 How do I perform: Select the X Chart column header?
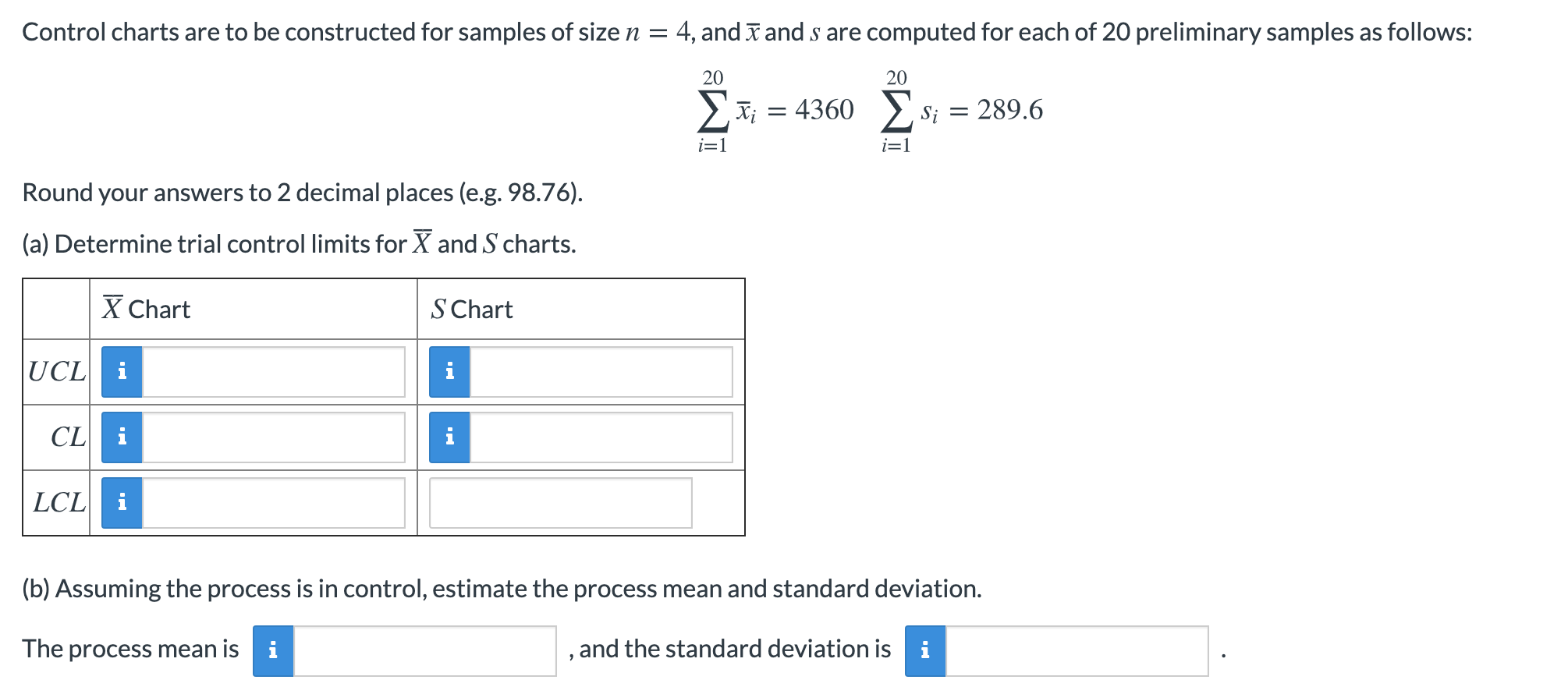pos(144,309)
